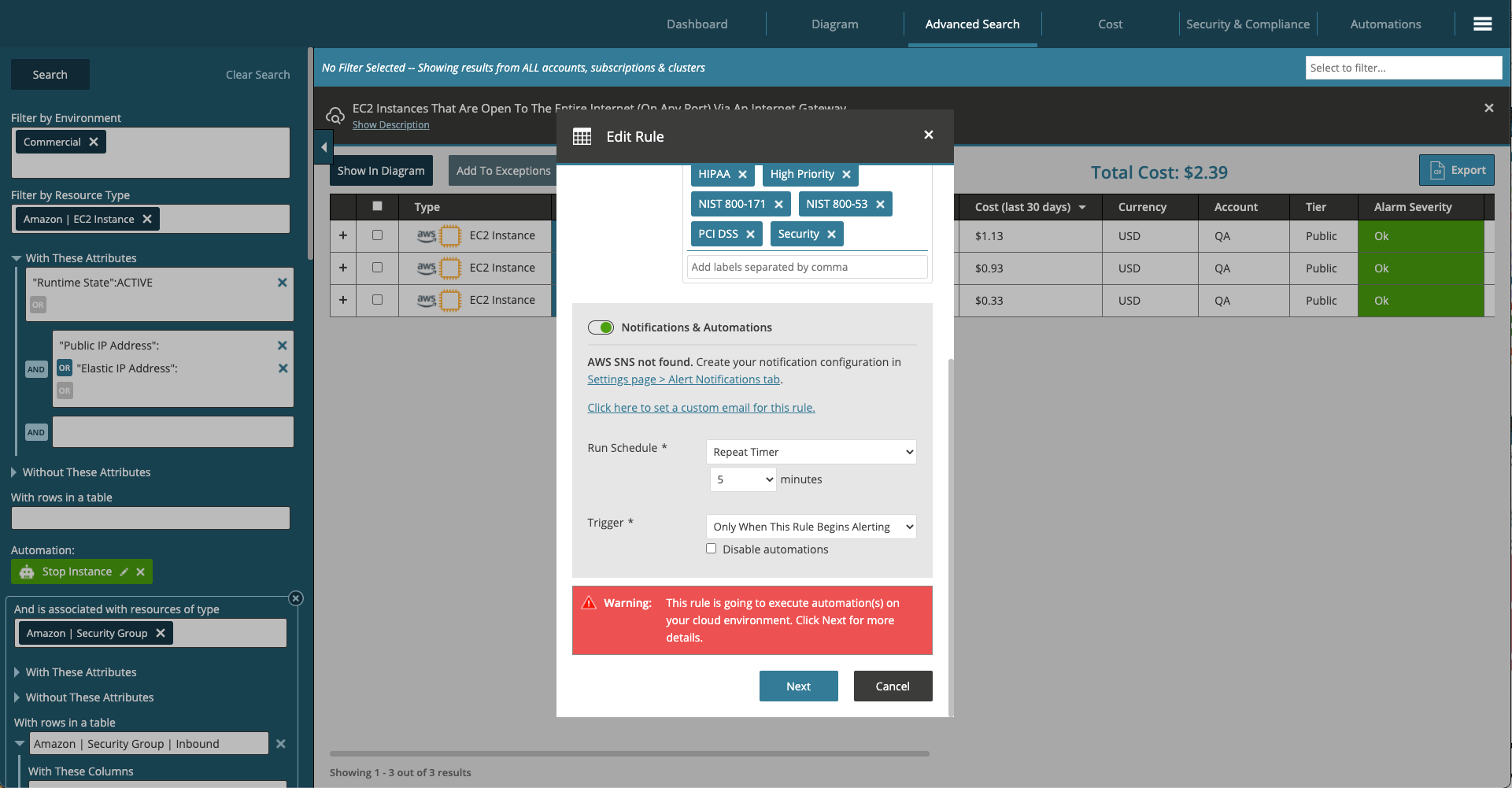Remove the NIST 800-171 label

tap(778, 205)
